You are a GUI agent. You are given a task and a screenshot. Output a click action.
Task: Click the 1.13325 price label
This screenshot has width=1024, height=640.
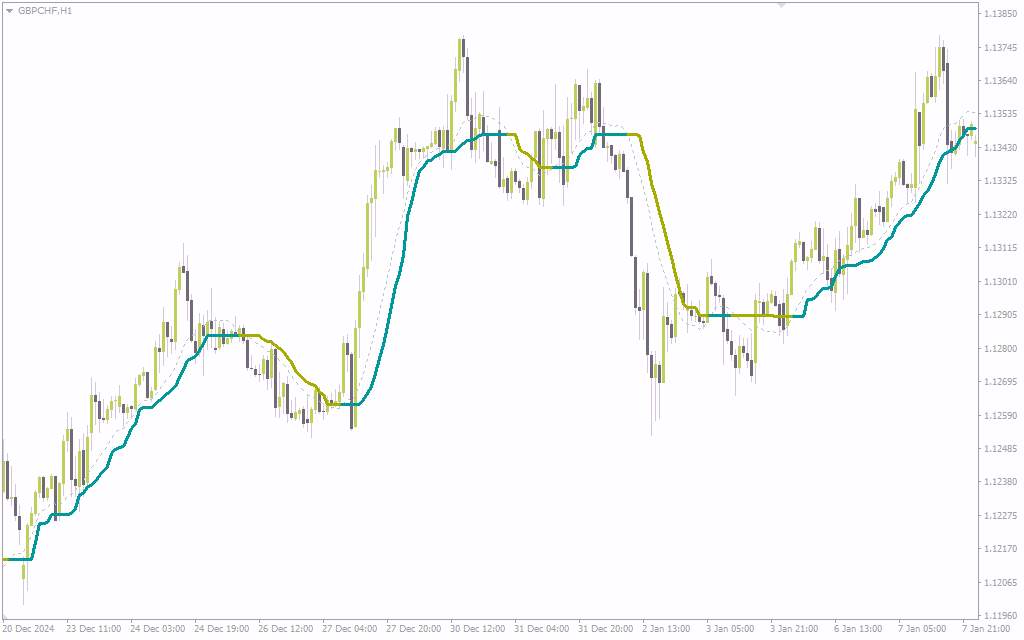[x=1000, y=181]
